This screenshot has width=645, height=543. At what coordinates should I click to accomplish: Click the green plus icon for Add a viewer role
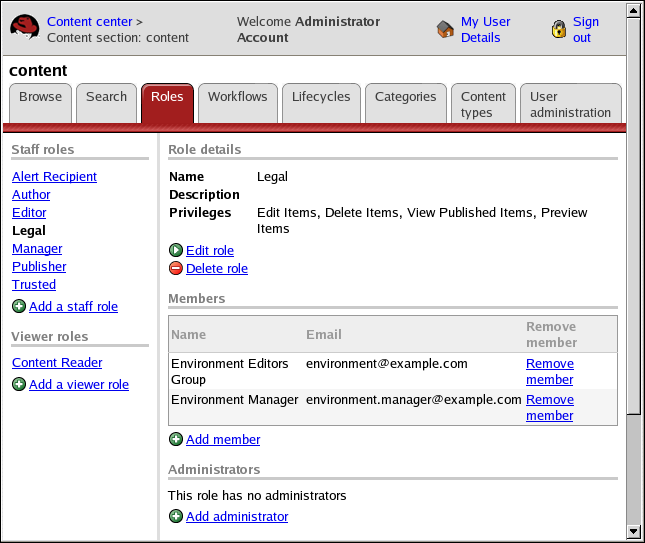pyautogui.click(x=19, y=384)
